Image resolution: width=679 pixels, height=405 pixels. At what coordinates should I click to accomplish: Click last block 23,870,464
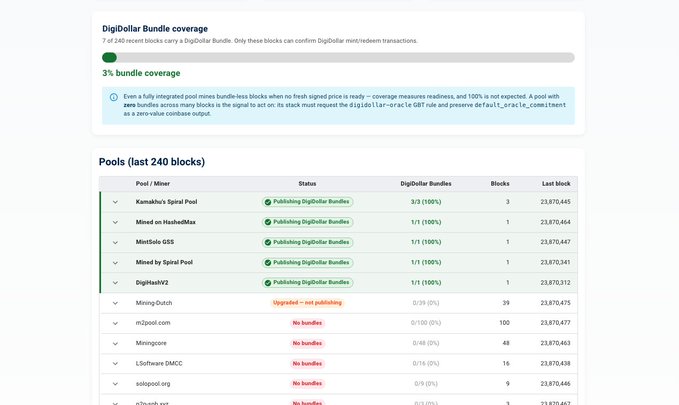pos(556,222)
